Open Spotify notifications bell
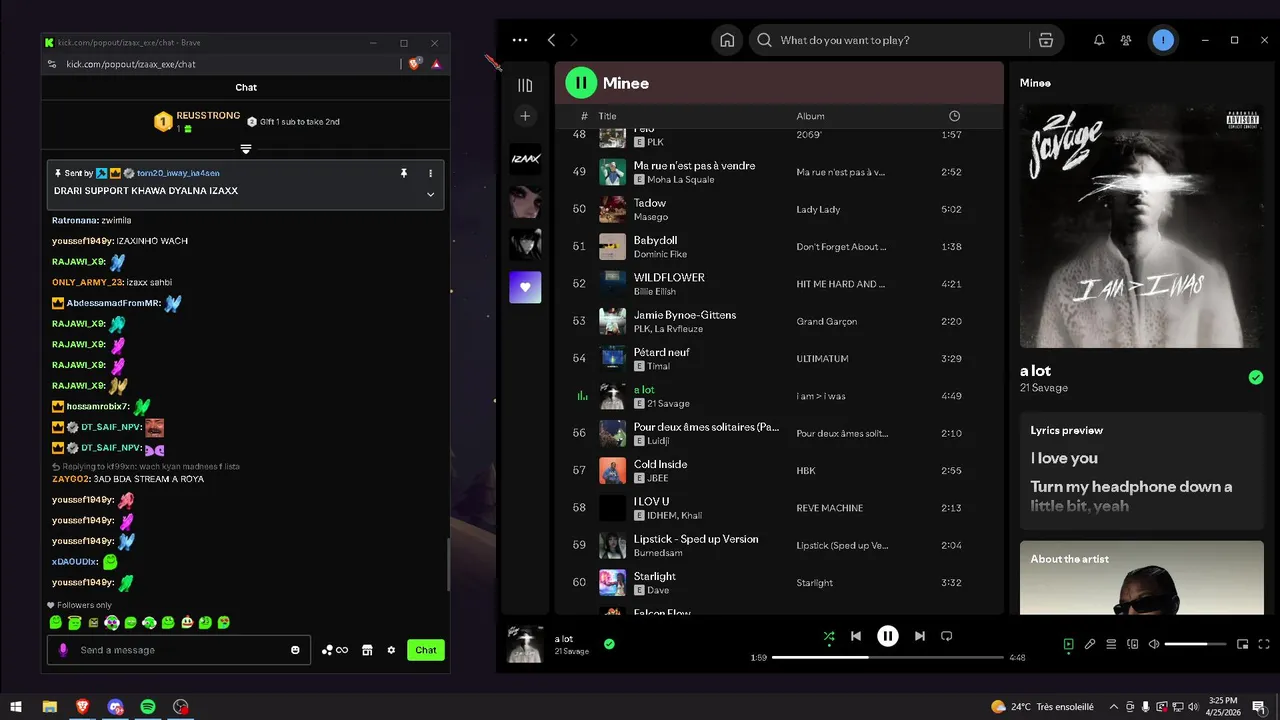This screenshot has width=1280, height=720. click(x=1099, y=40)
